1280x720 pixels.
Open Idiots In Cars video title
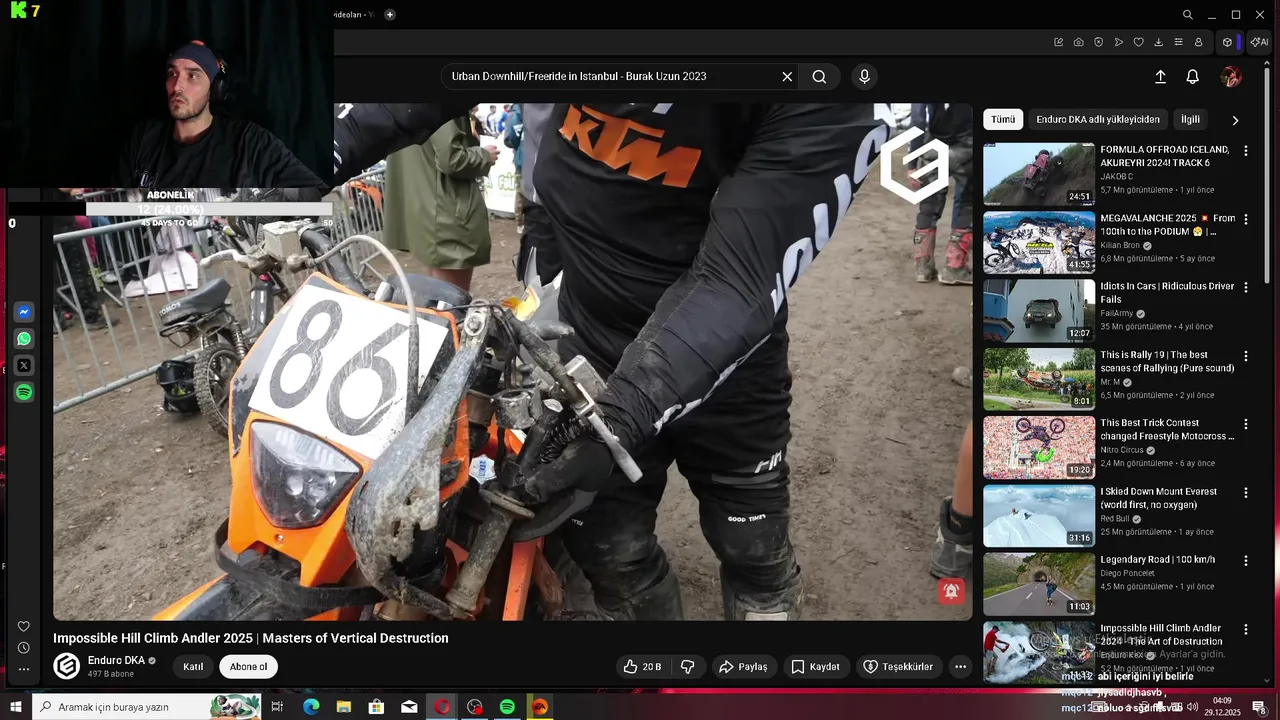point(1167,293)
